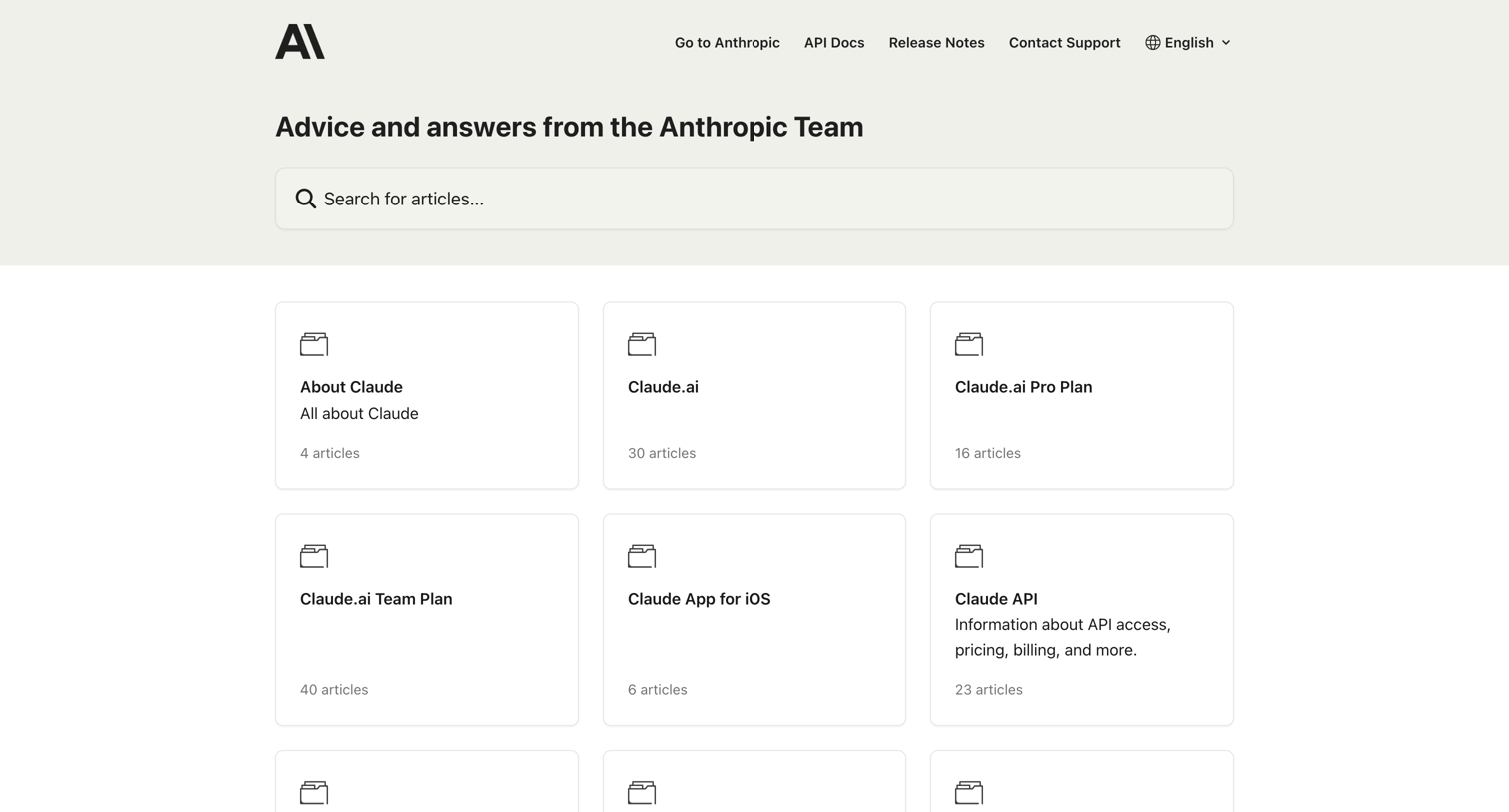Image resolution: width=1509 pixels, height=812 pixels.
Task: Click the globe language icon
Action: [1153, 42]
